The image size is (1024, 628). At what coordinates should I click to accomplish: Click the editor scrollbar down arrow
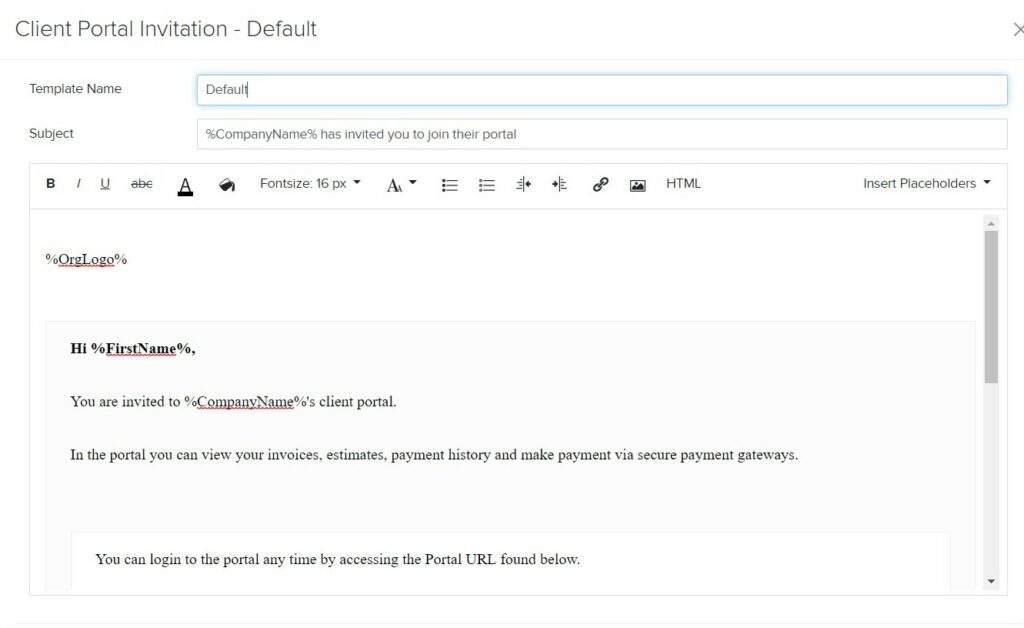click(x=991, y=582)
